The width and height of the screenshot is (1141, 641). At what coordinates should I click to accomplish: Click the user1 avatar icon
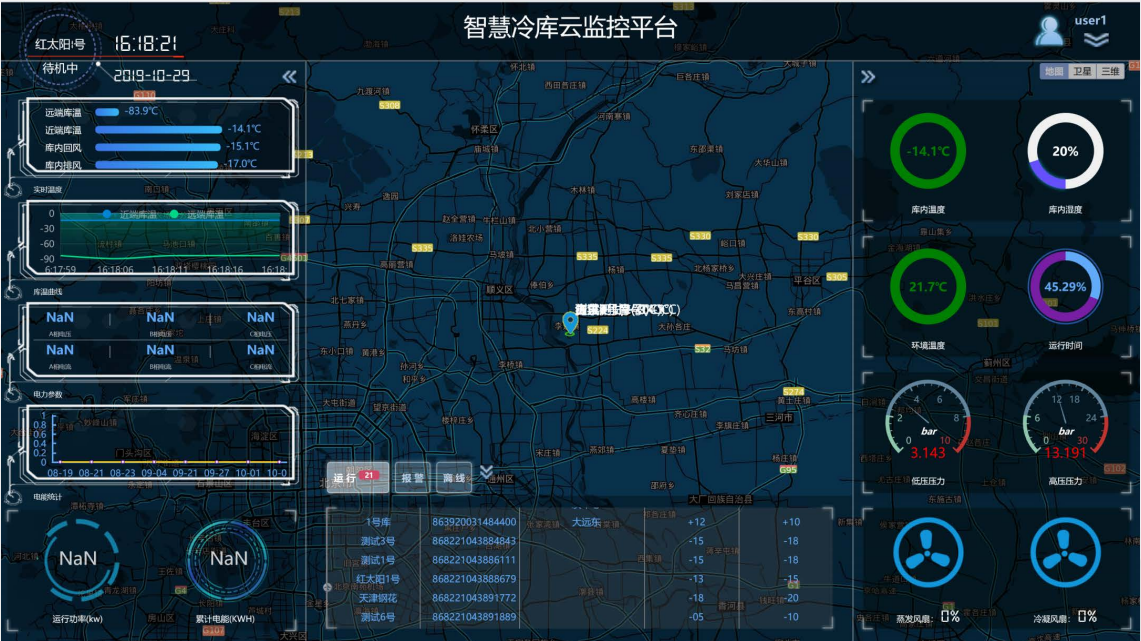click(1049, 31)
